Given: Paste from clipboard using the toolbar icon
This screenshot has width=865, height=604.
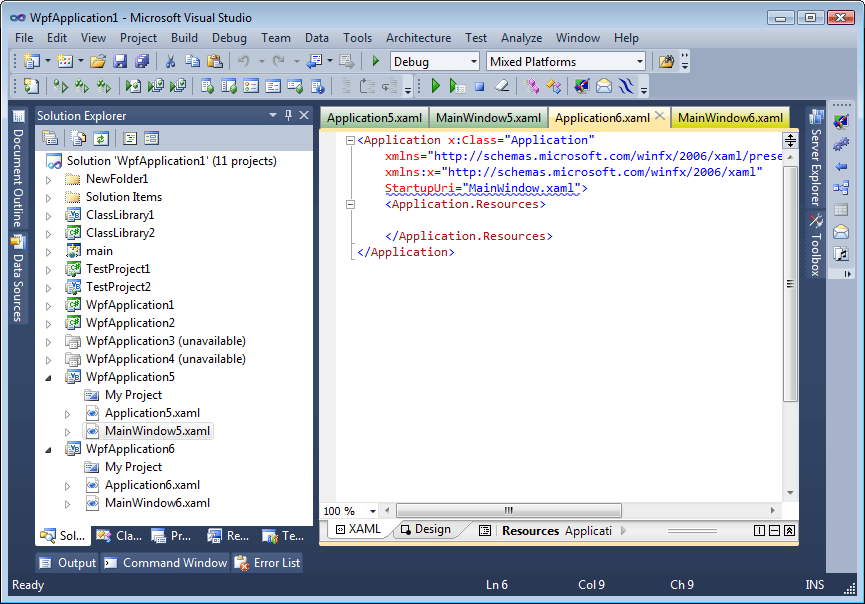Looking at the screenshot, I should click(x=214, y=61).
